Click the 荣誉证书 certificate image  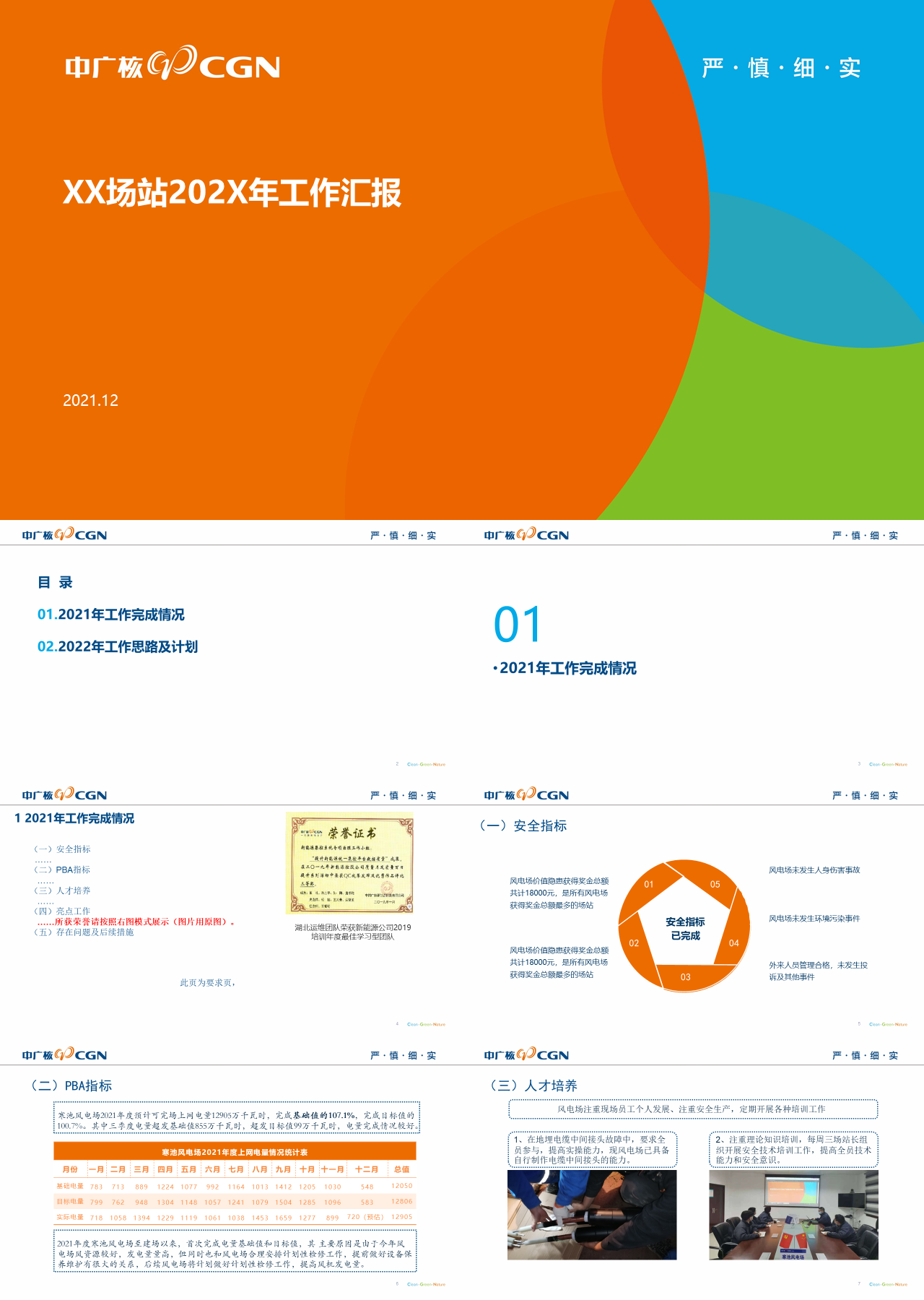pyautogui.click(x=350, y=863)
